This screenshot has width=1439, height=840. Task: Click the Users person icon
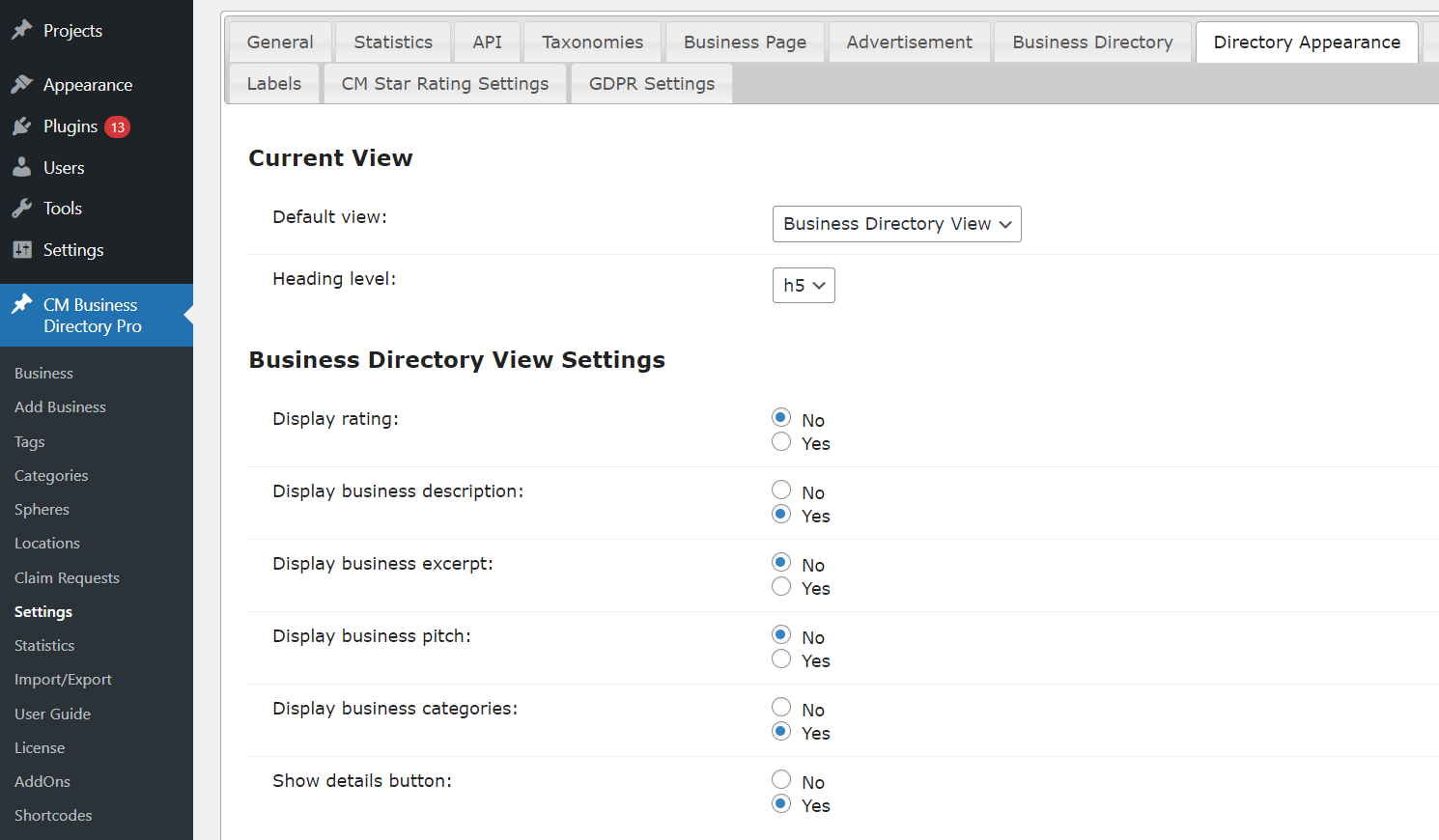[22, 168]
